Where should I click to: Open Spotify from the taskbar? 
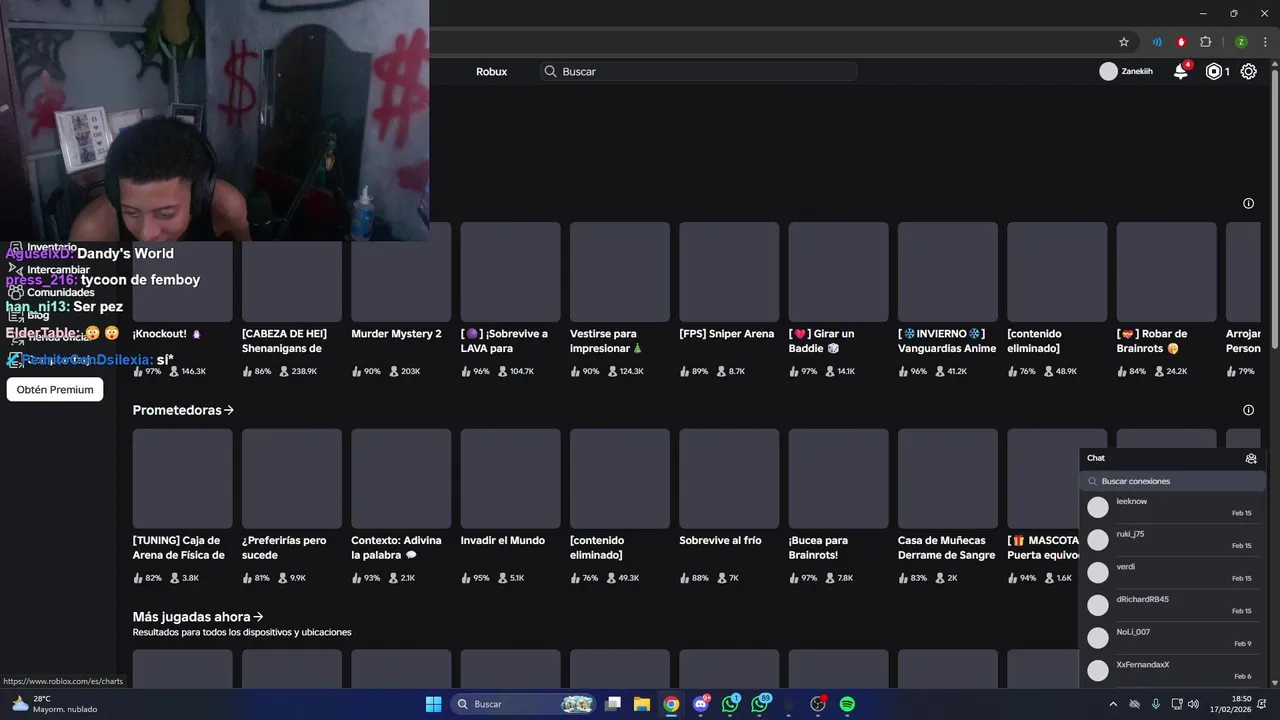click(x=847, y=704)
